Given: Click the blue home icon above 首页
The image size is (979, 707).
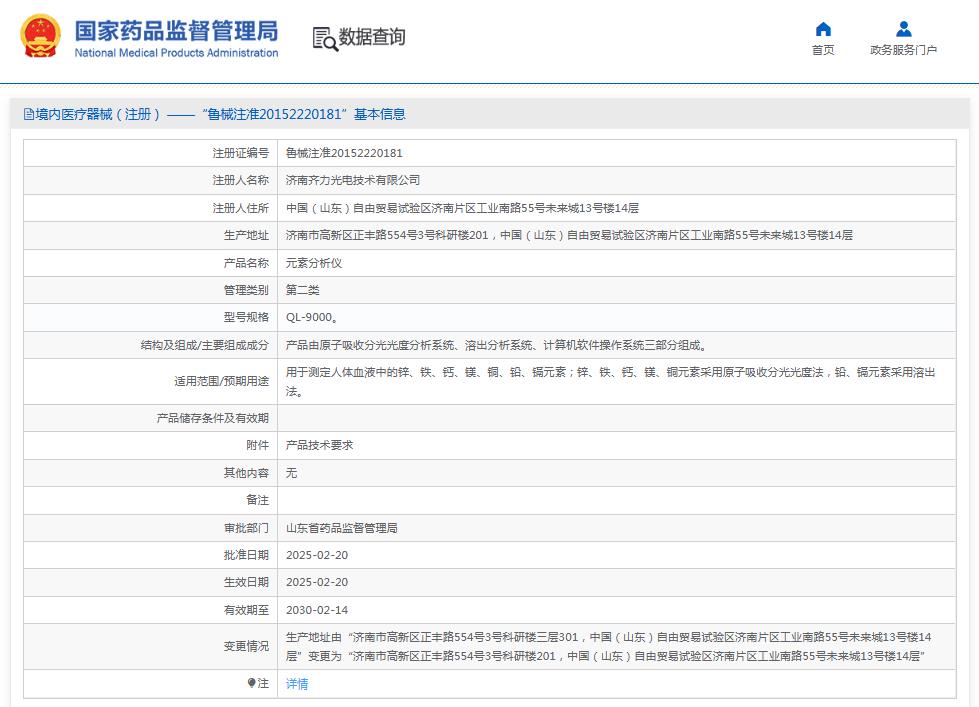Looking at the screenshot, I should pyautogui.click(x=822, y=31).
